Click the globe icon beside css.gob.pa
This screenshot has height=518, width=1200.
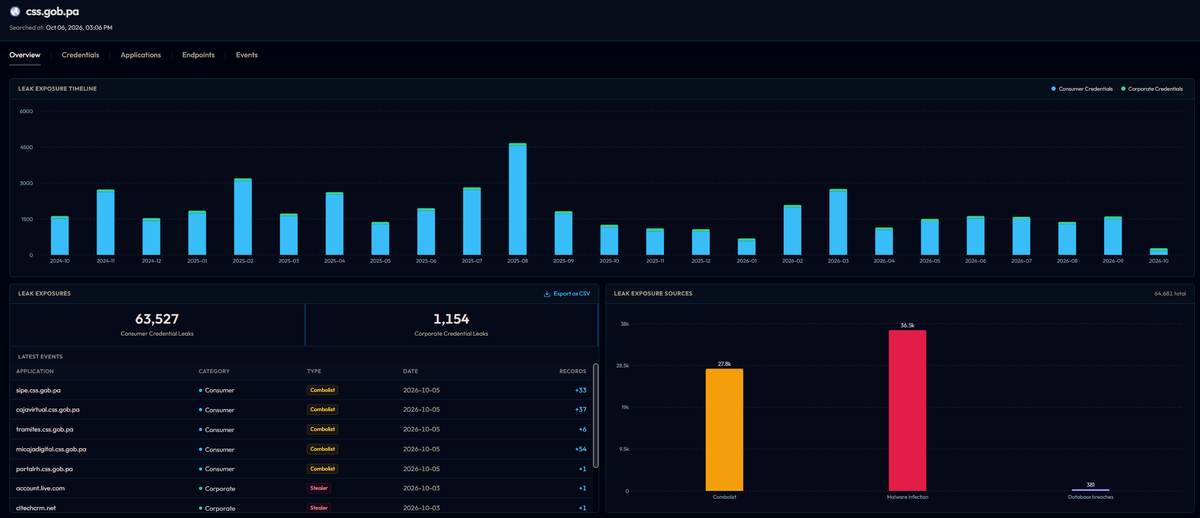[15, 12]
